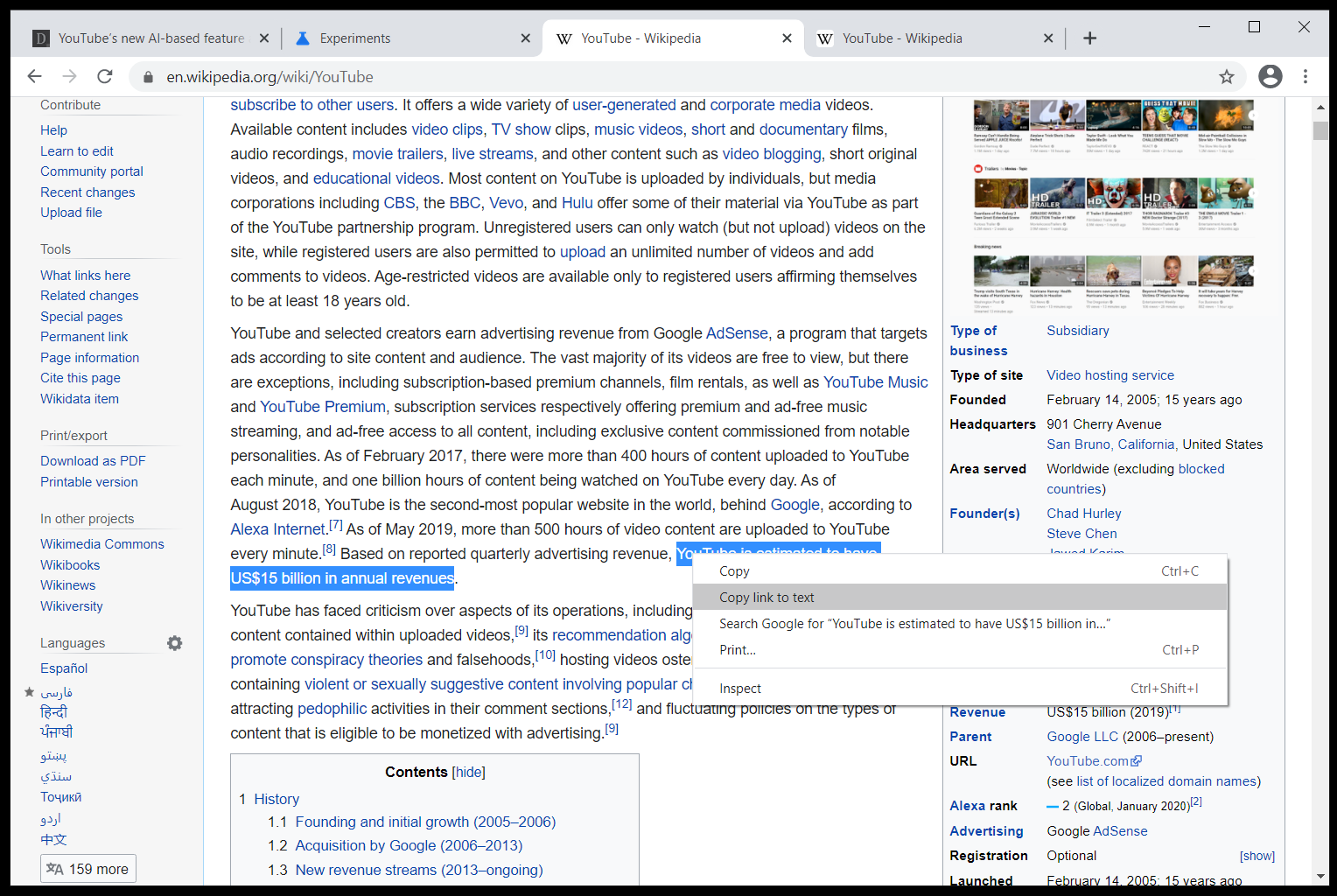Viewport: 1337px width, 896px height.
Task: View site information via lock icon
Action: 148,77
